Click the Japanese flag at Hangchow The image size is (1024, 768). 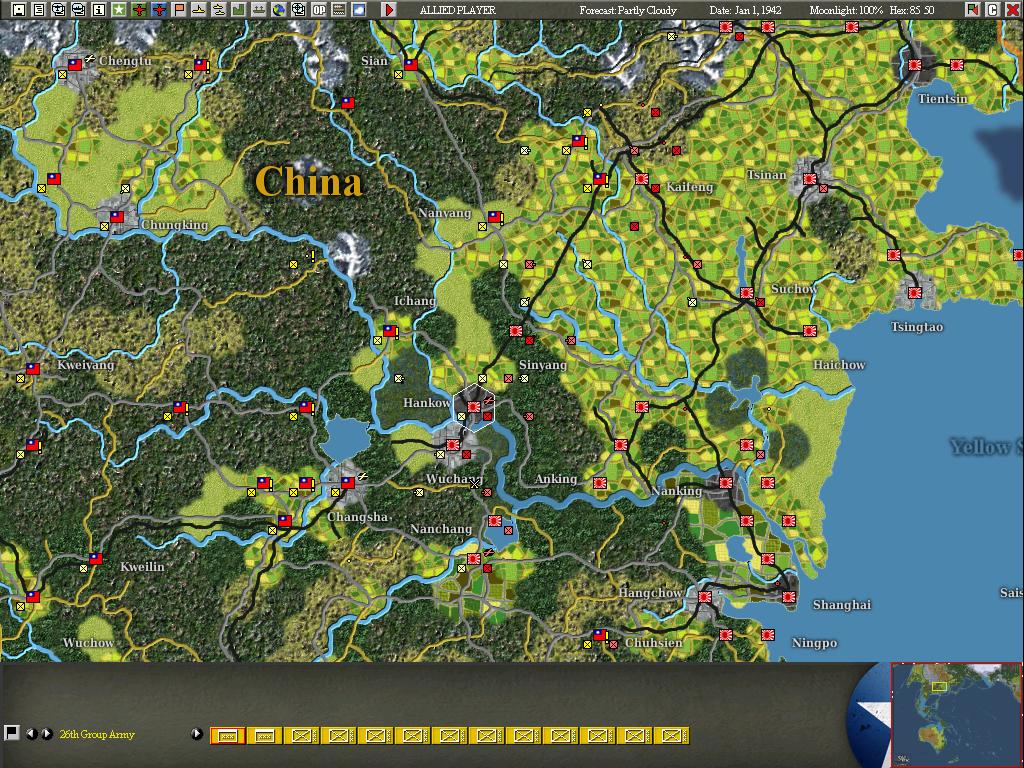[705, 596]
